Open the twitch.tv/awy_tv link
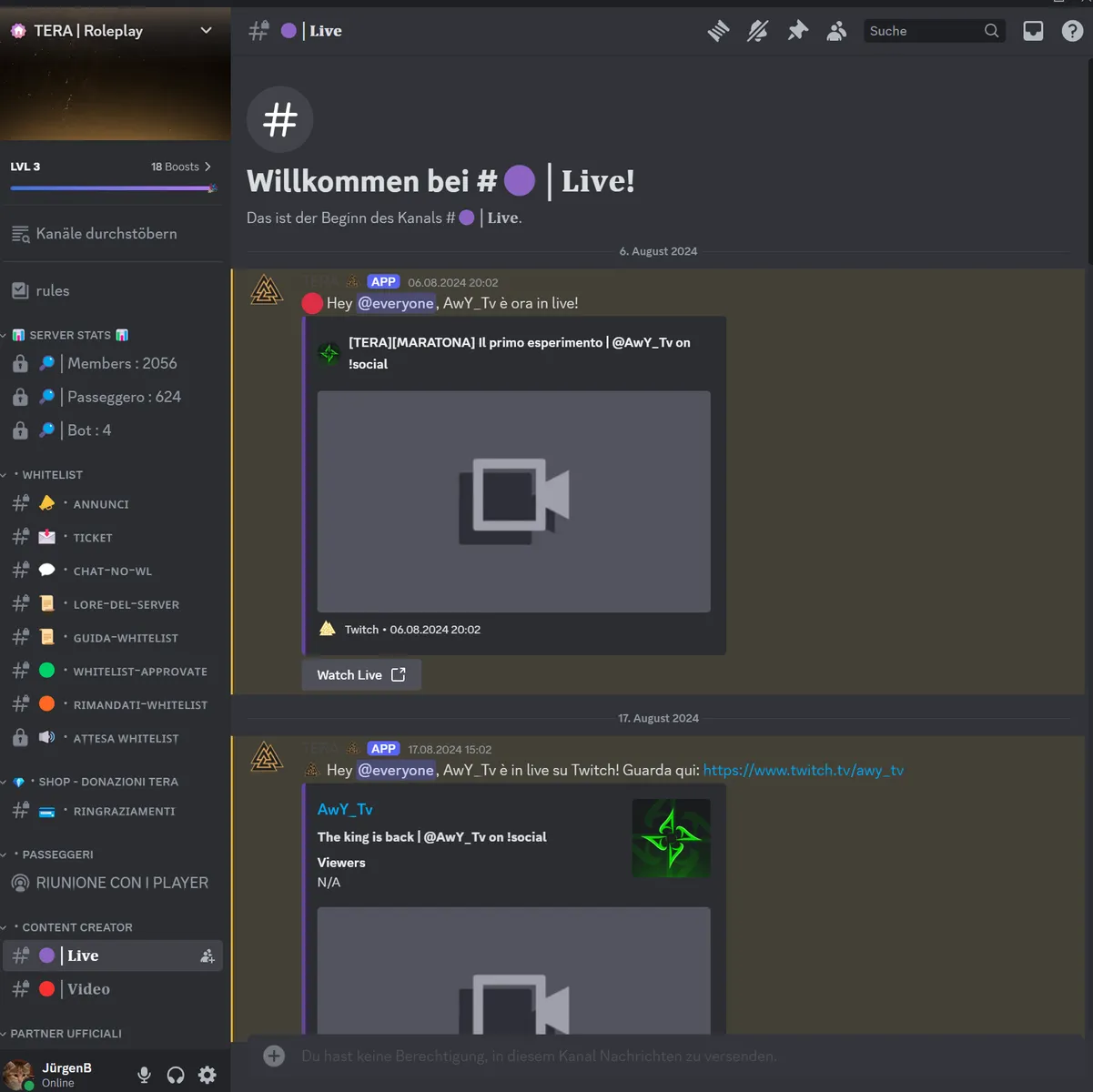Viewport: 1093px width, 1092px height. pyautogui.click(x=803, y=770)
